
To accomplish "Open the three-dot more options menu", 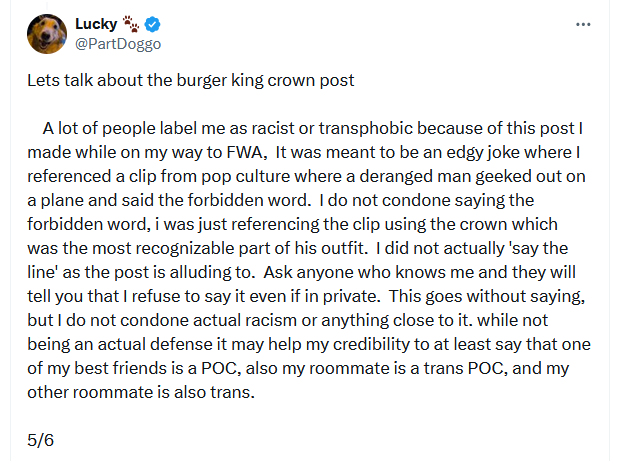I will pos(584,24).
